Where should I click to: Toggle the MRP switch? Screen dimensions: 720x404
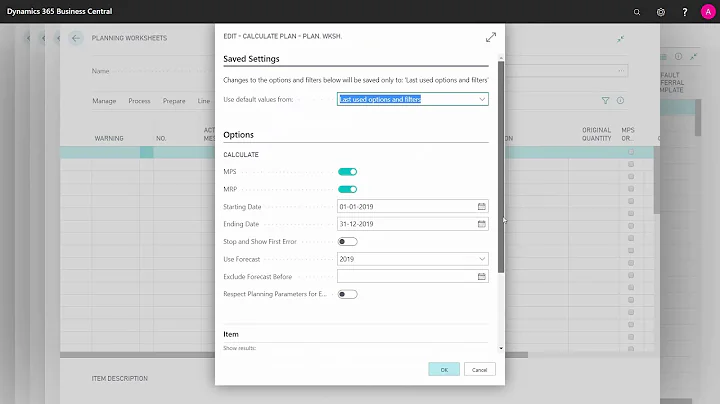347,189
